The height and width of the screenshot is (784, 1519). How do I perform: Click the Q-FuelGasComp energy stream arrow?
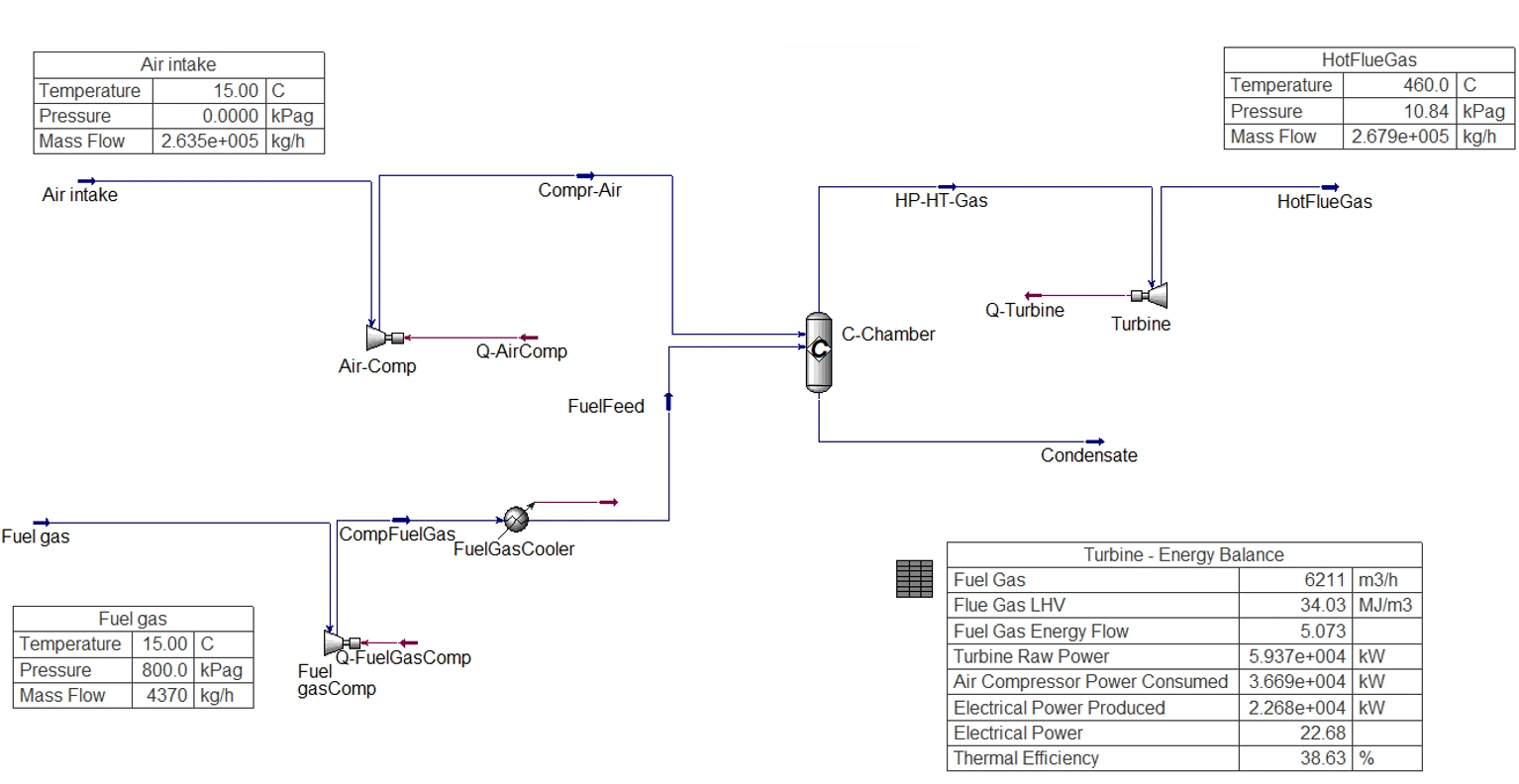point(408,643)
